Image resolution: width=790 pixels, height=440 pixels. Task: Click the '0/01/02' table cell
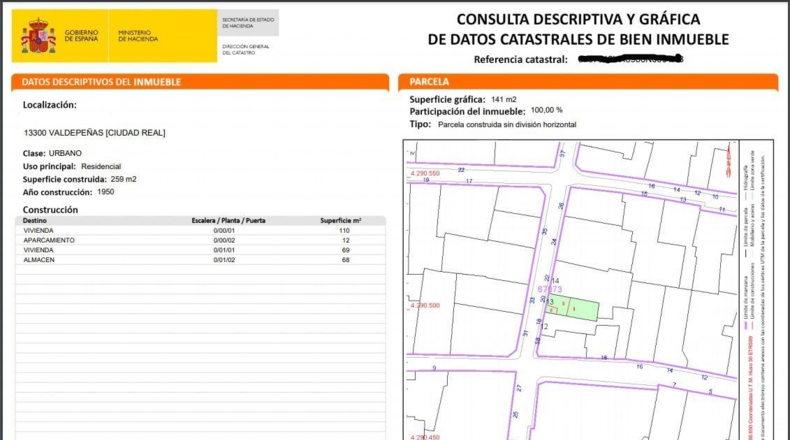point(224,260)
